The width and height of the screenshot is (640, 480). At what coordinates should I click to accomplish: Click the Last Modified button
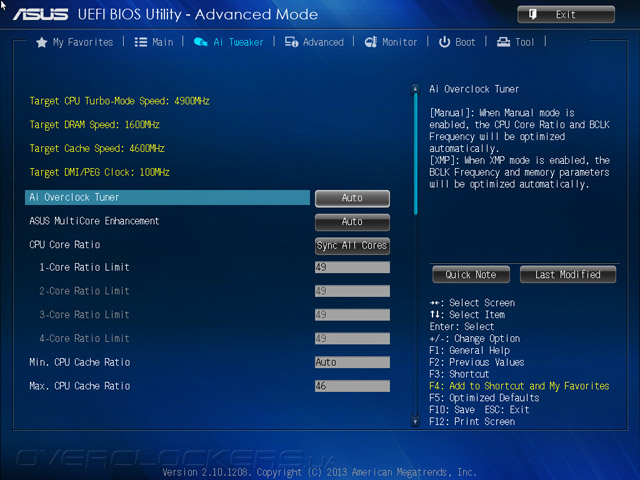[568, 274]
